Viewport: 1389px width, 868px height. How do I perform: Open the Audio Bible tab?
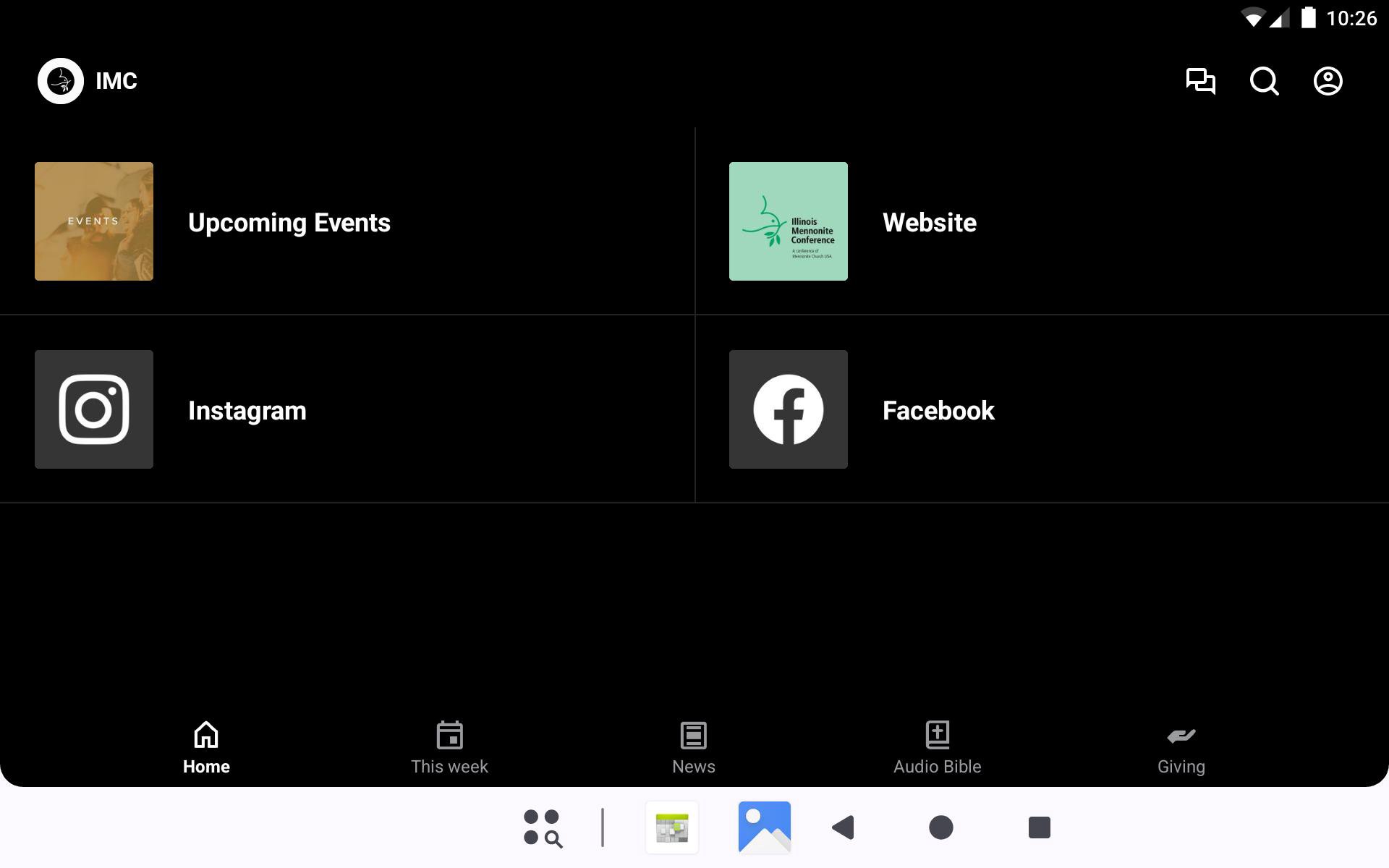pyautogui.click(x=937, y=748)
